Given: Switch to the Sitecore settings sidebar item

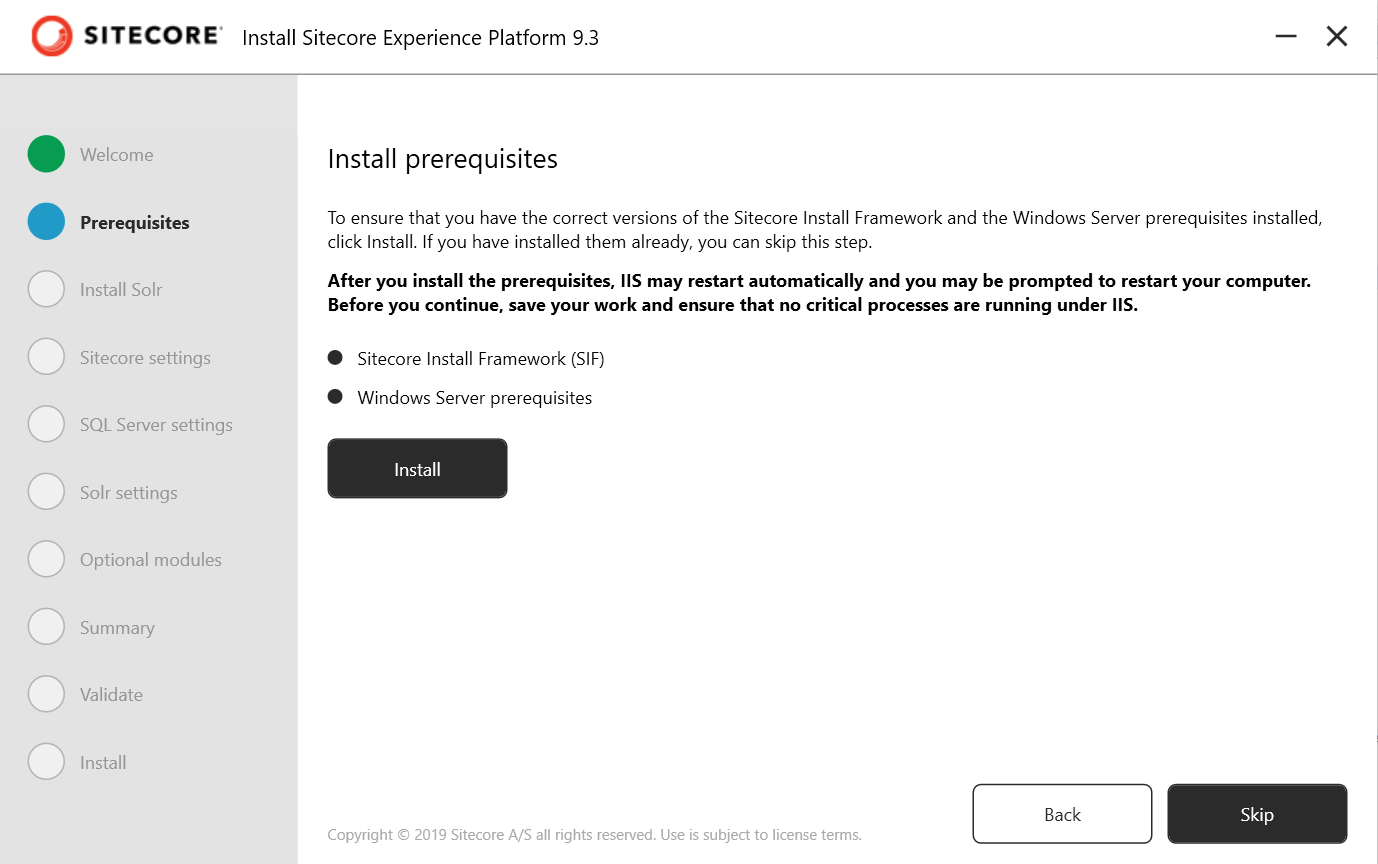Looking at the screenshot, I should tap(145, 356).
